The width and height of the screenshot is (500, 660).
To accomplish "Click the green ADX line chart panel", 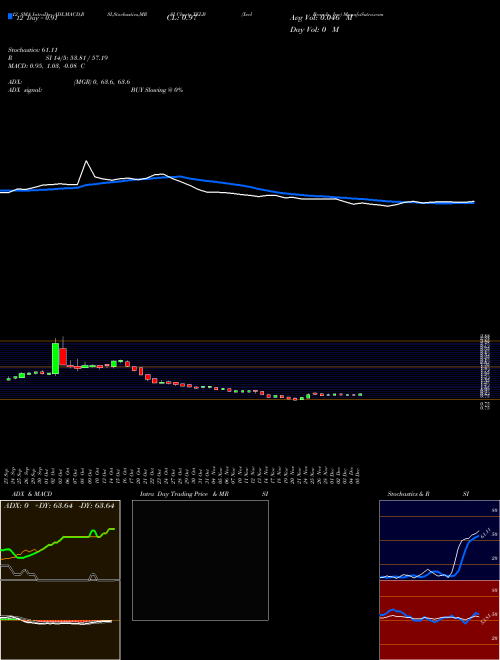I will (60, 540).
